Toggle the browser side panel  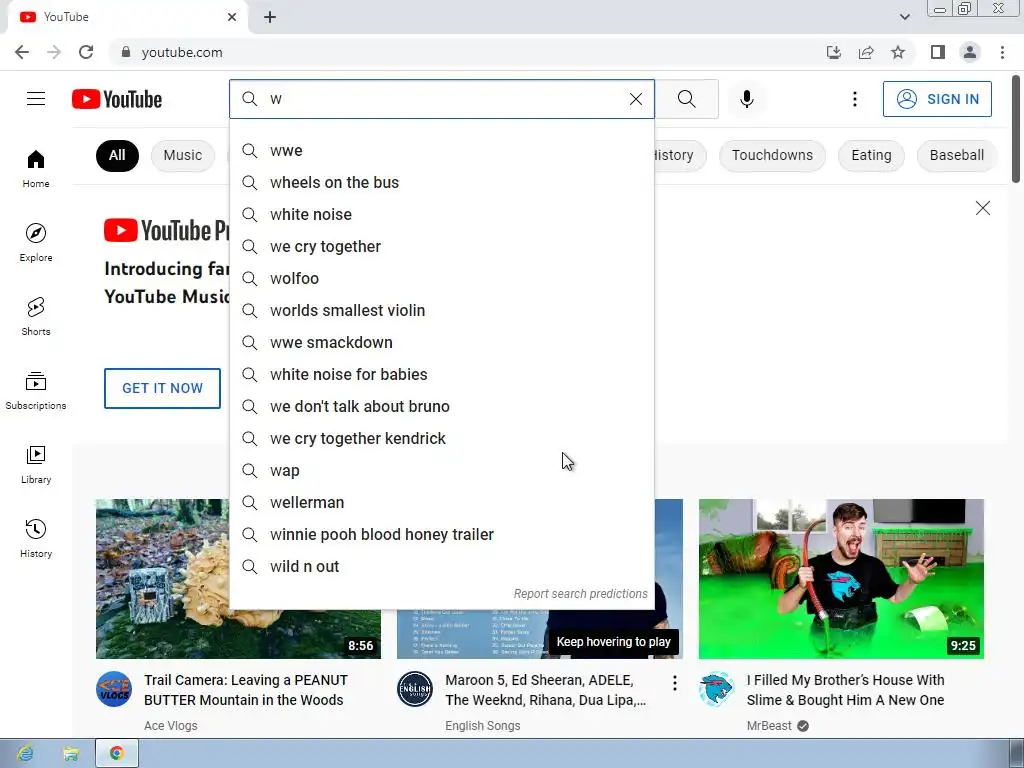(x=938, y=52)
